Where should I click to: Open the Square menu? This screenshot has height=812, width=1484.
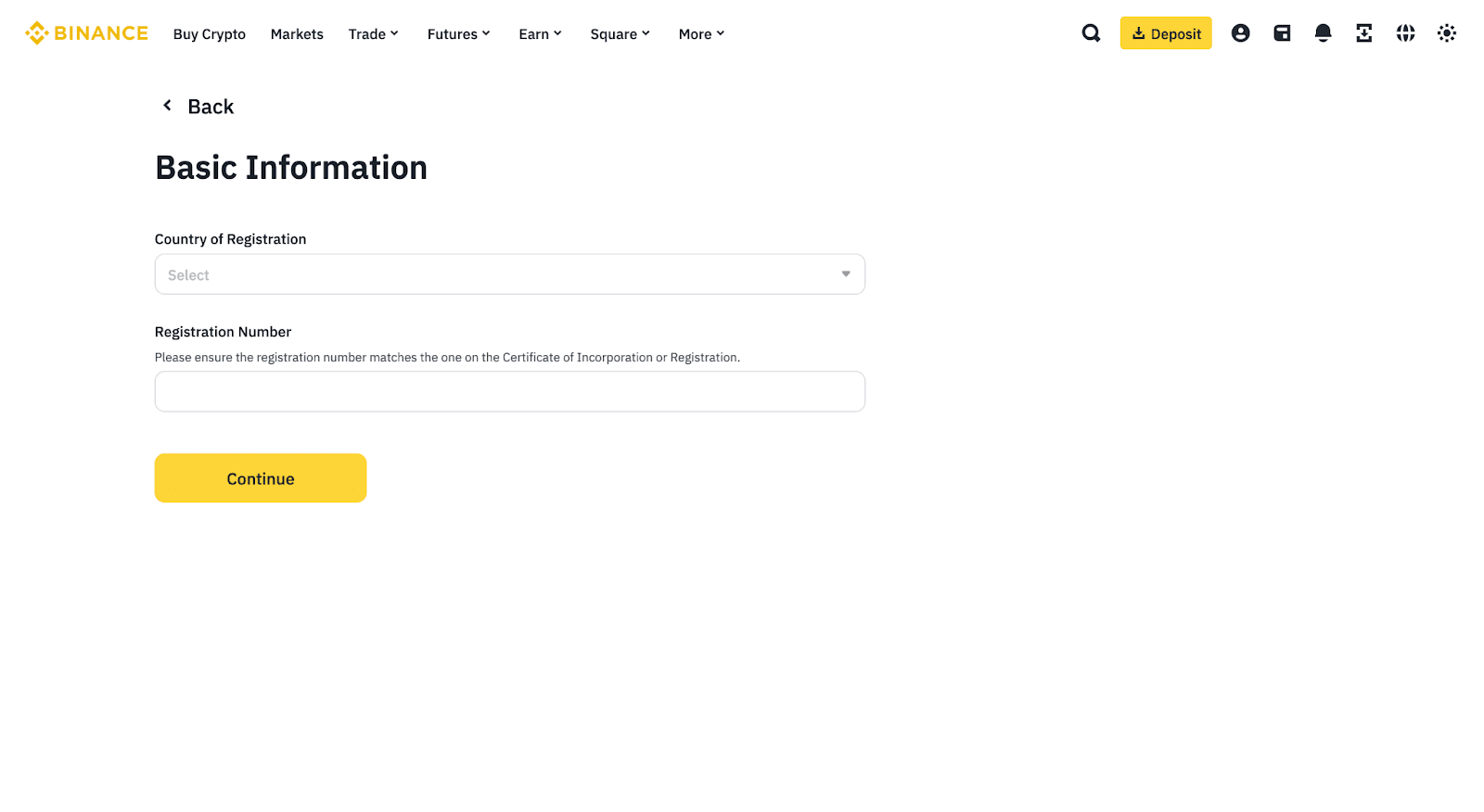[x=620, y=34]
